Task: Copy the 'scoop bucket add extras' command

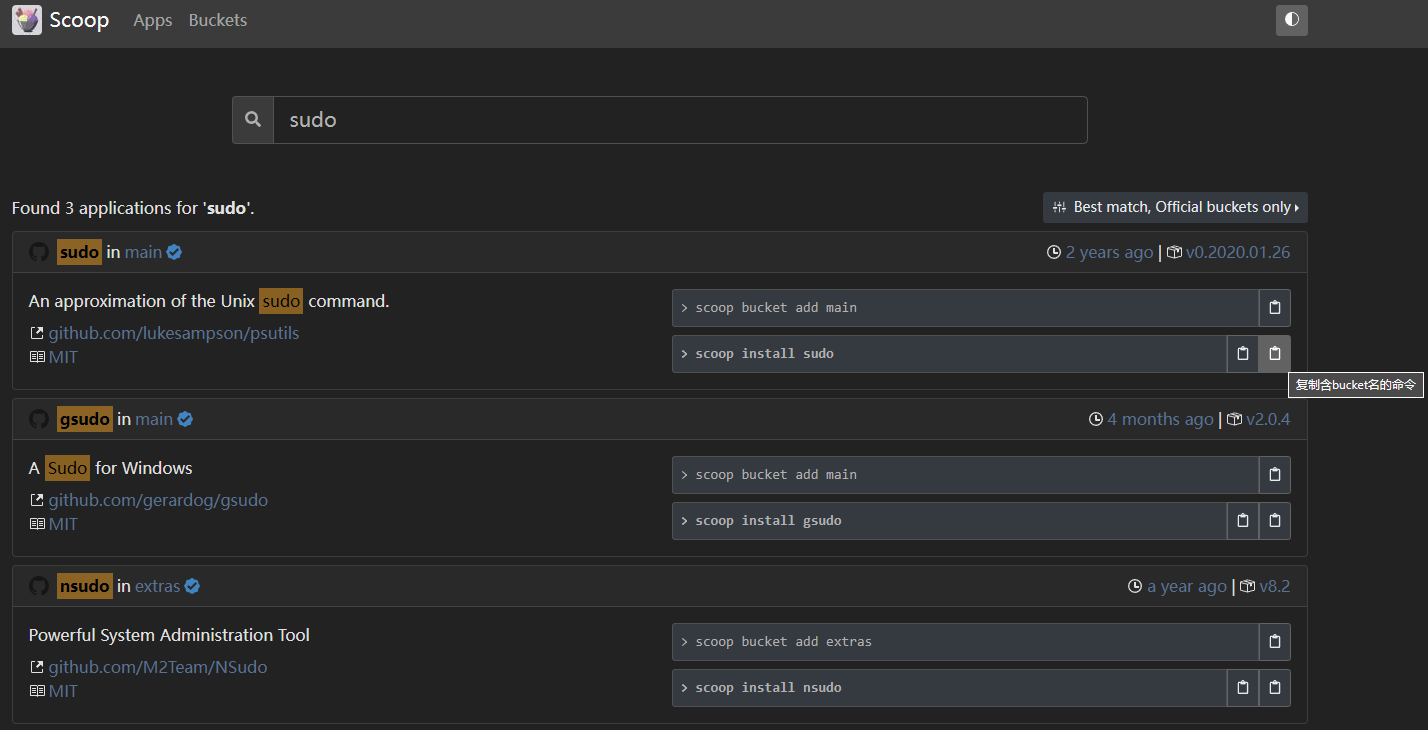Action: click(1275, 641)
